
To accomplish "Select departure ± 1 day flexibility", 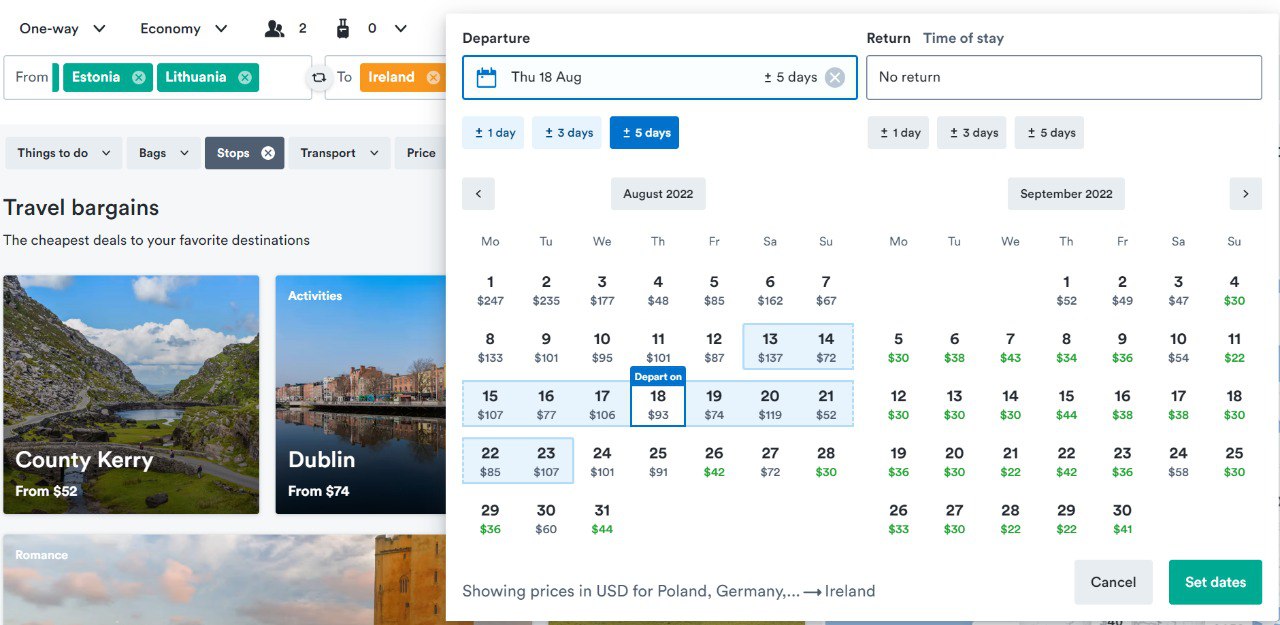I will pyautogui.click(x=493, y=133).
